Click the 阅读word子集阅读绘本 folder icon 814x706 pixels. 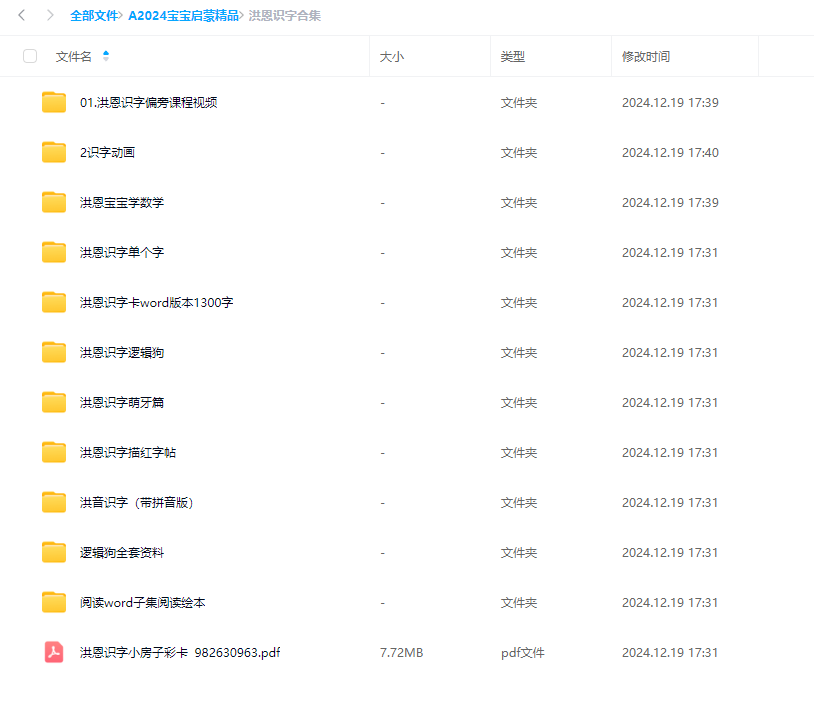pos(53,602)
